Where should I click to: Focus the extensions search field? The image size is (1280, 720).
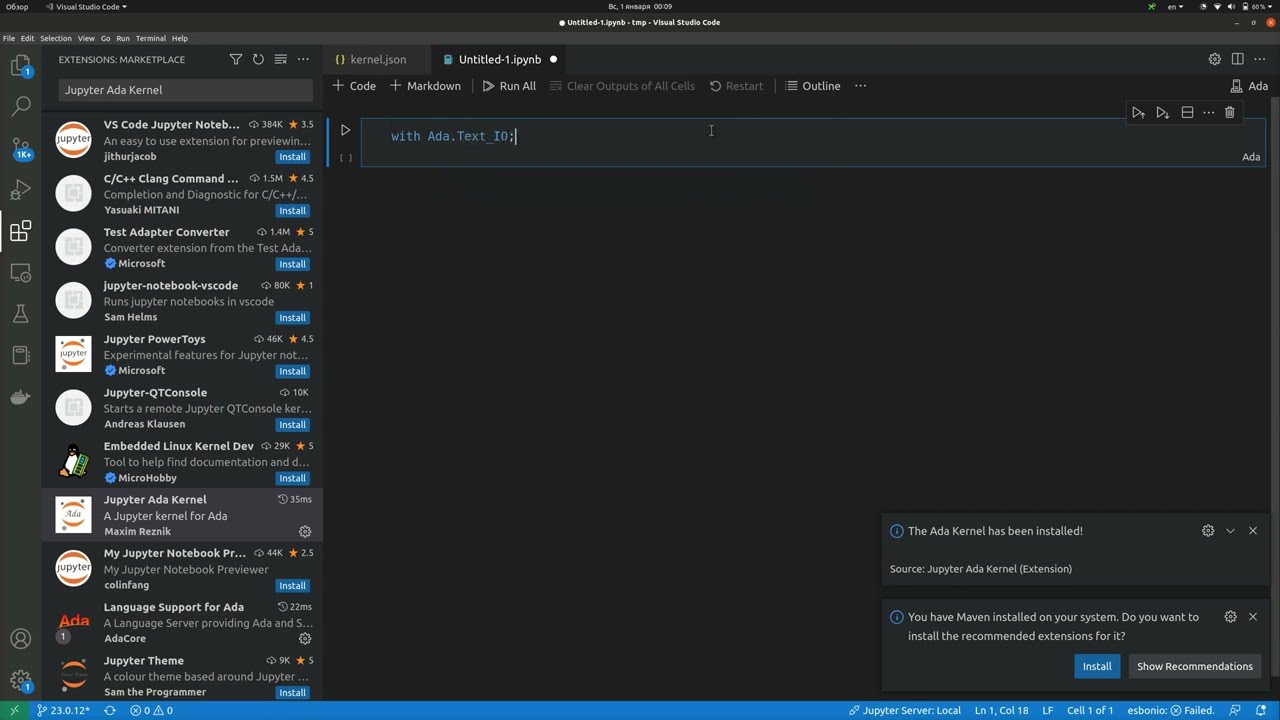pyautogui.click(x=185, y=90)
